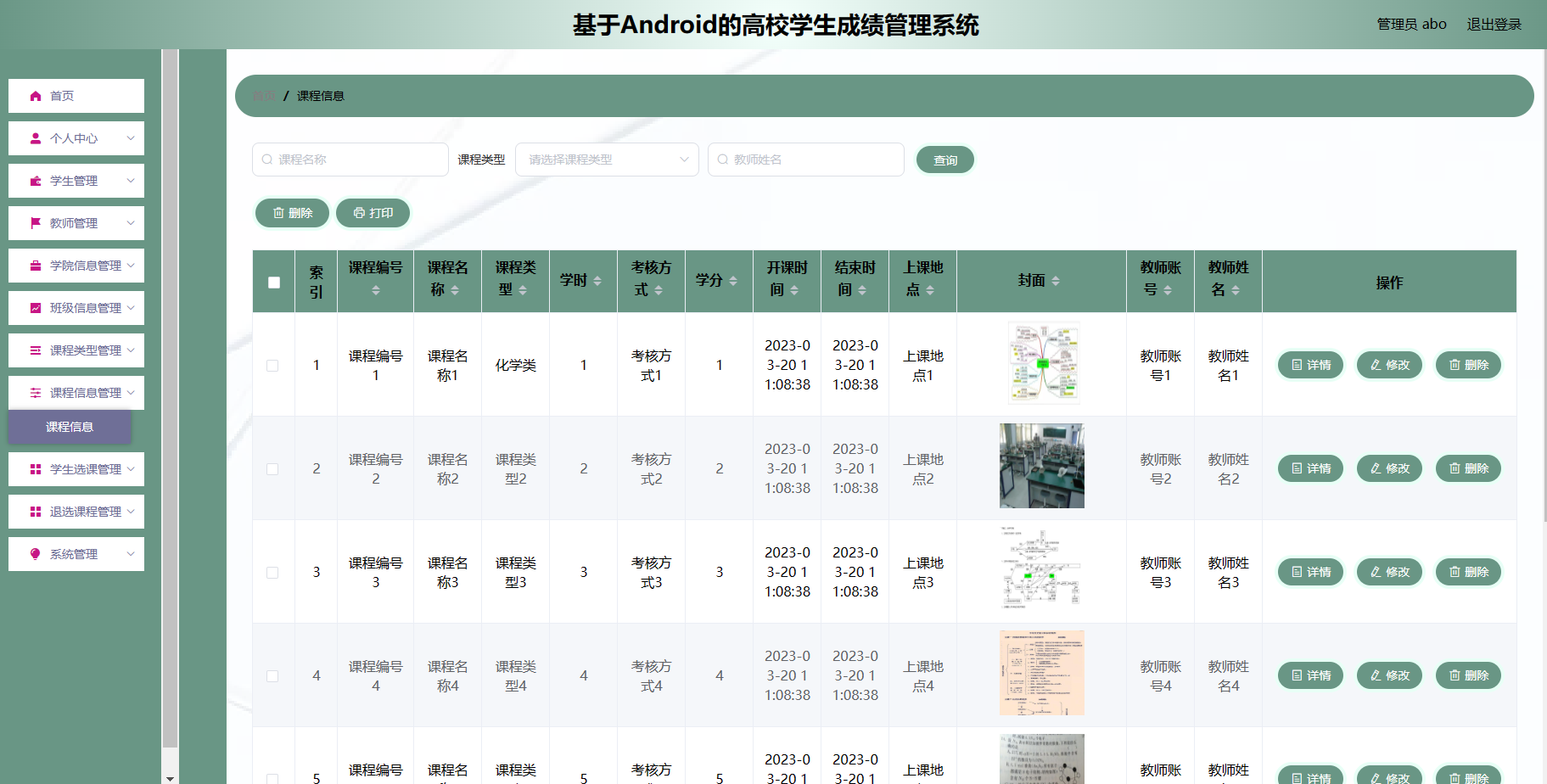Screen dimensions: 1547x784
Task: Open 学生管理 menu item
Action: [x=76, y=181]
